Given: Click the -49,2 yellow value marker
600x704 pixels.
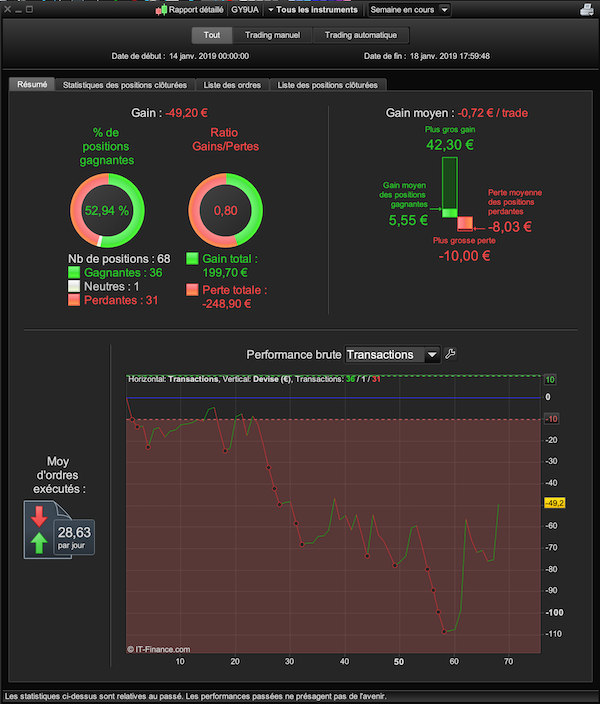Looking at the screenshot, I should [555, 503].
